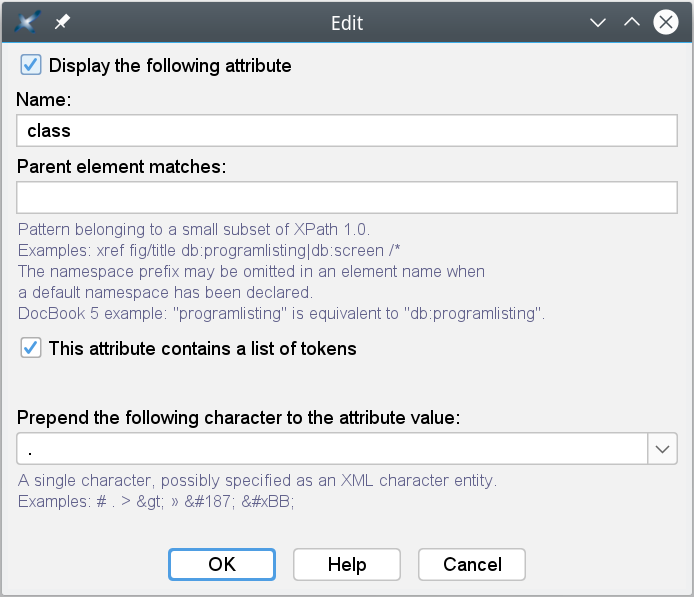Expand the prepend character dropdown arrow
Screen dimensions: 694x597
pos(662,449)
